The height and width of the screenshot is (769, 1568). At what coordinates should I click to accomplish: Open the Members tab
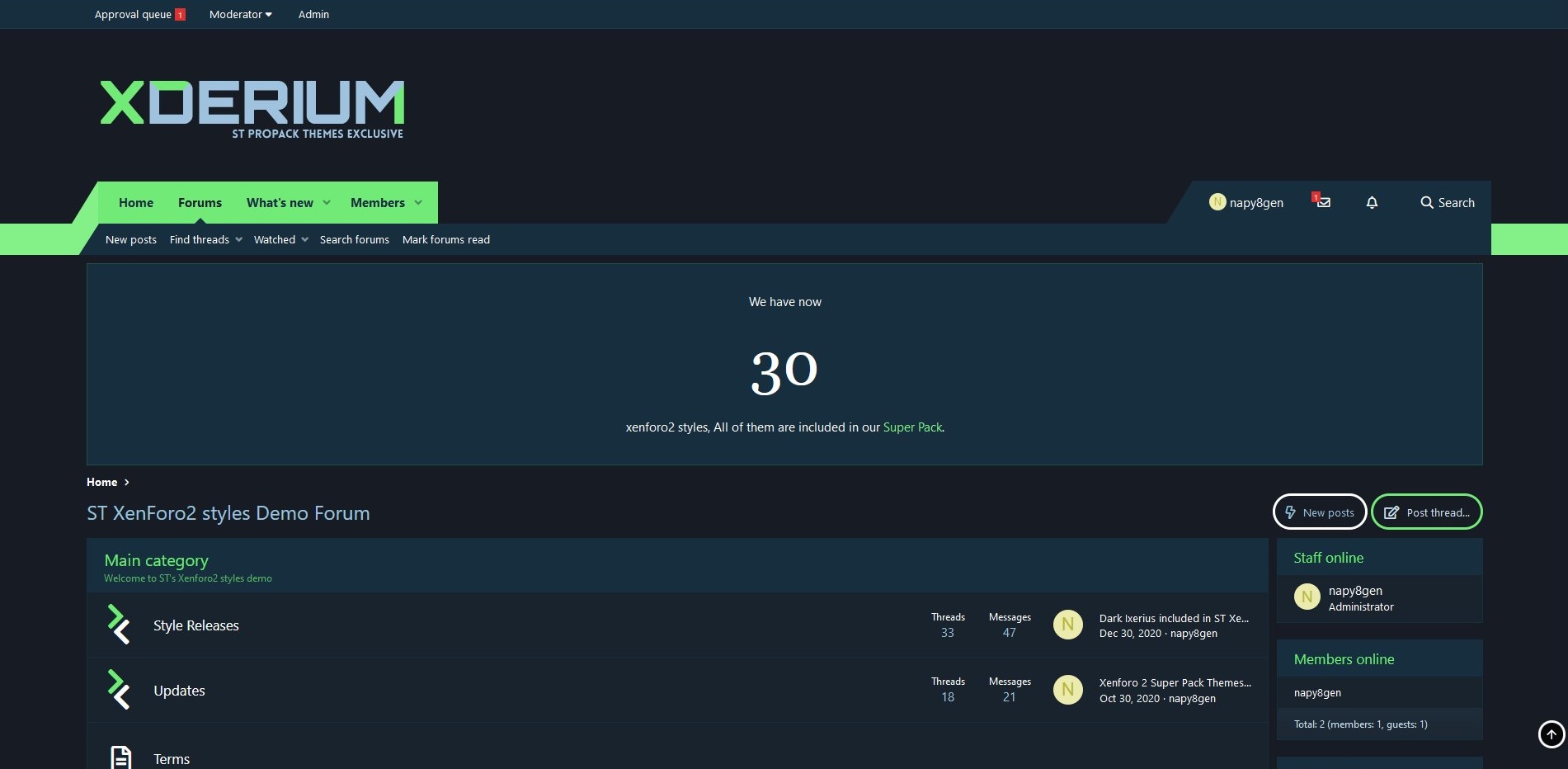(x=378, y=202)
